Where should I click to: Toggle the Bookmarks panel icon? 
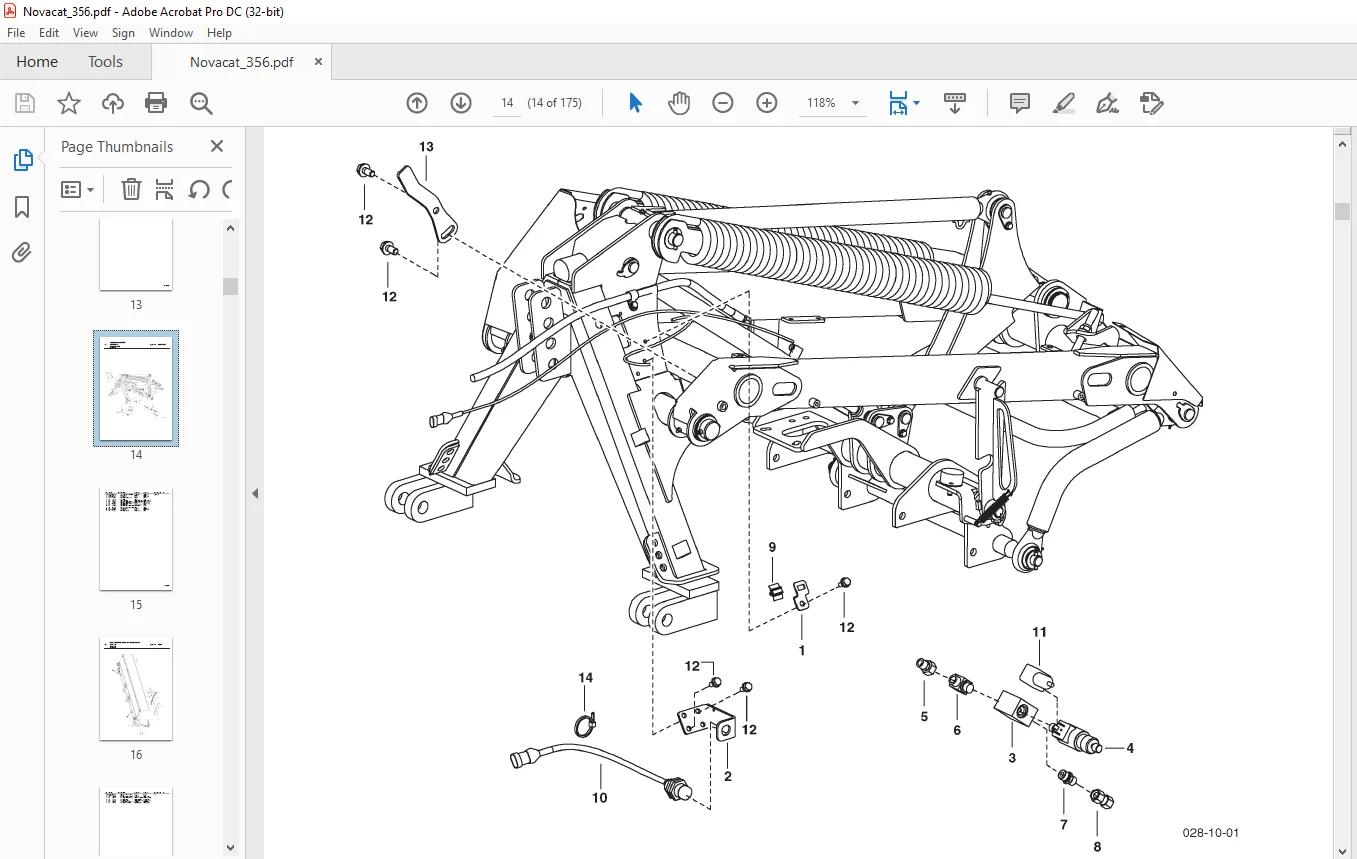(x=22, y=207)
